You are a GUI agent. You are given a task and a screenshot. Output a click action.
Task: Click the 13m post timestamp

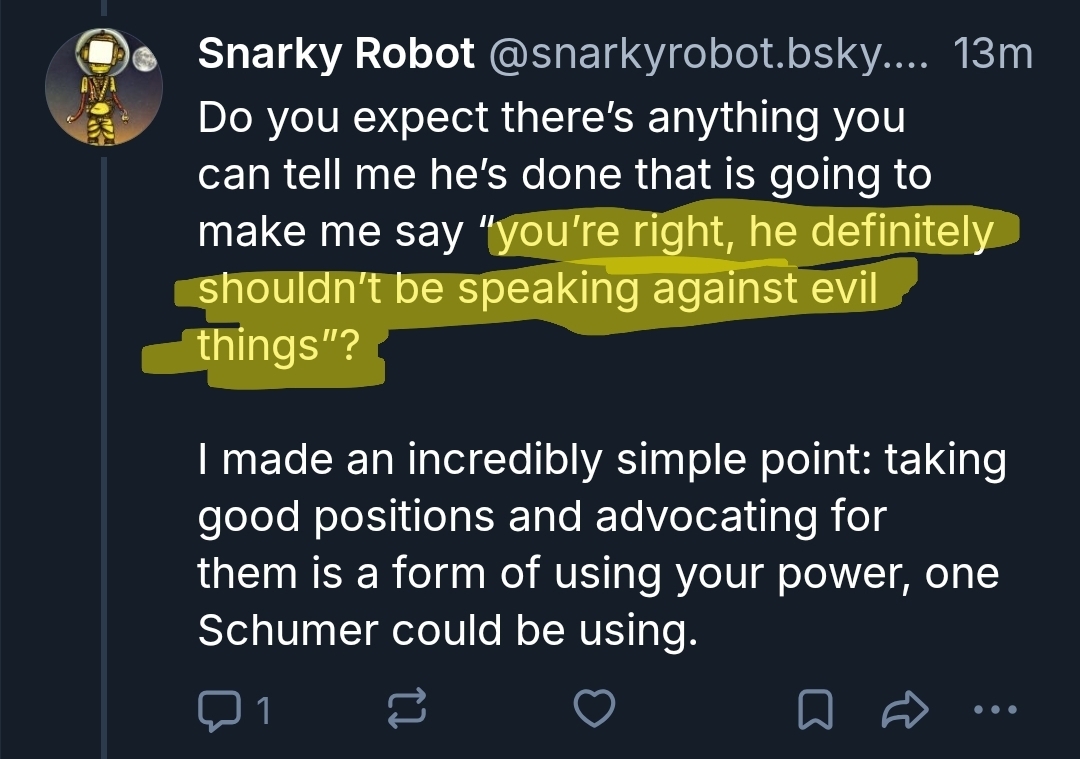pyautogui.click(x=993, y=54)
